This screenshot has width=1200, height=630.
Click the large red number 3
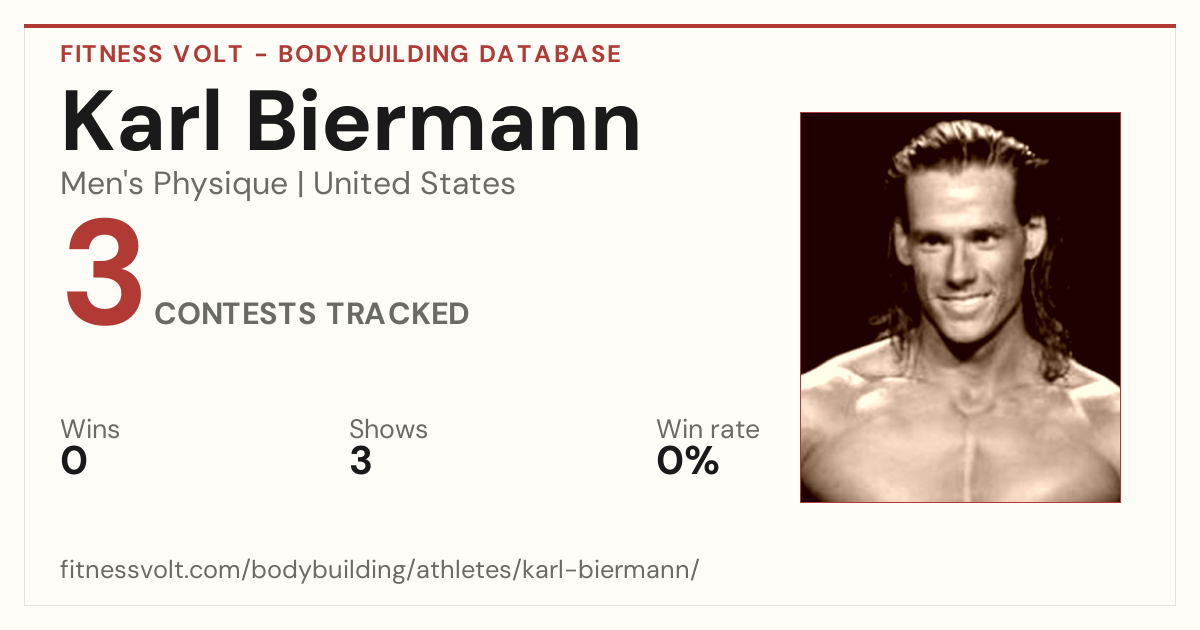point(103,274)
